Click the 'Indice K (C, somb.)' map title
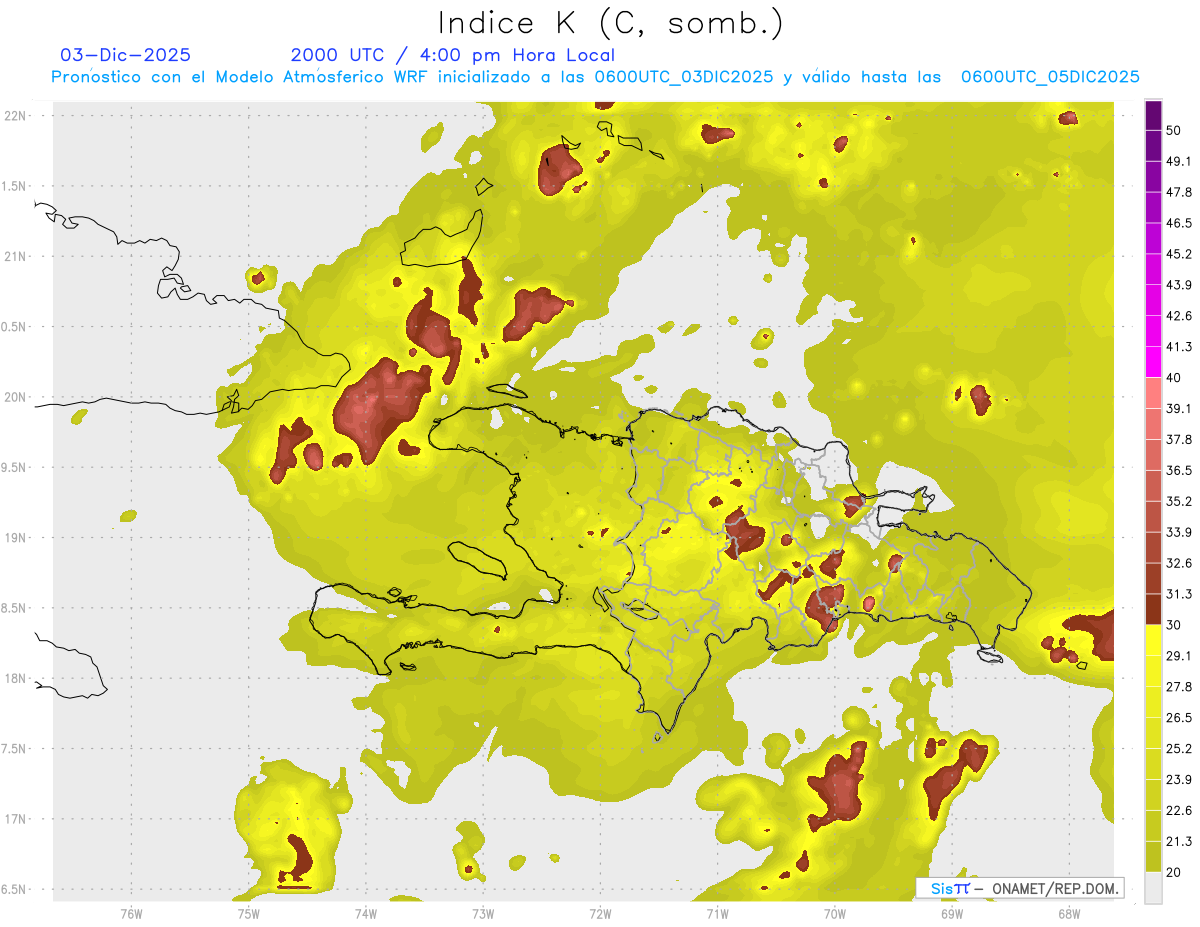 611,23
